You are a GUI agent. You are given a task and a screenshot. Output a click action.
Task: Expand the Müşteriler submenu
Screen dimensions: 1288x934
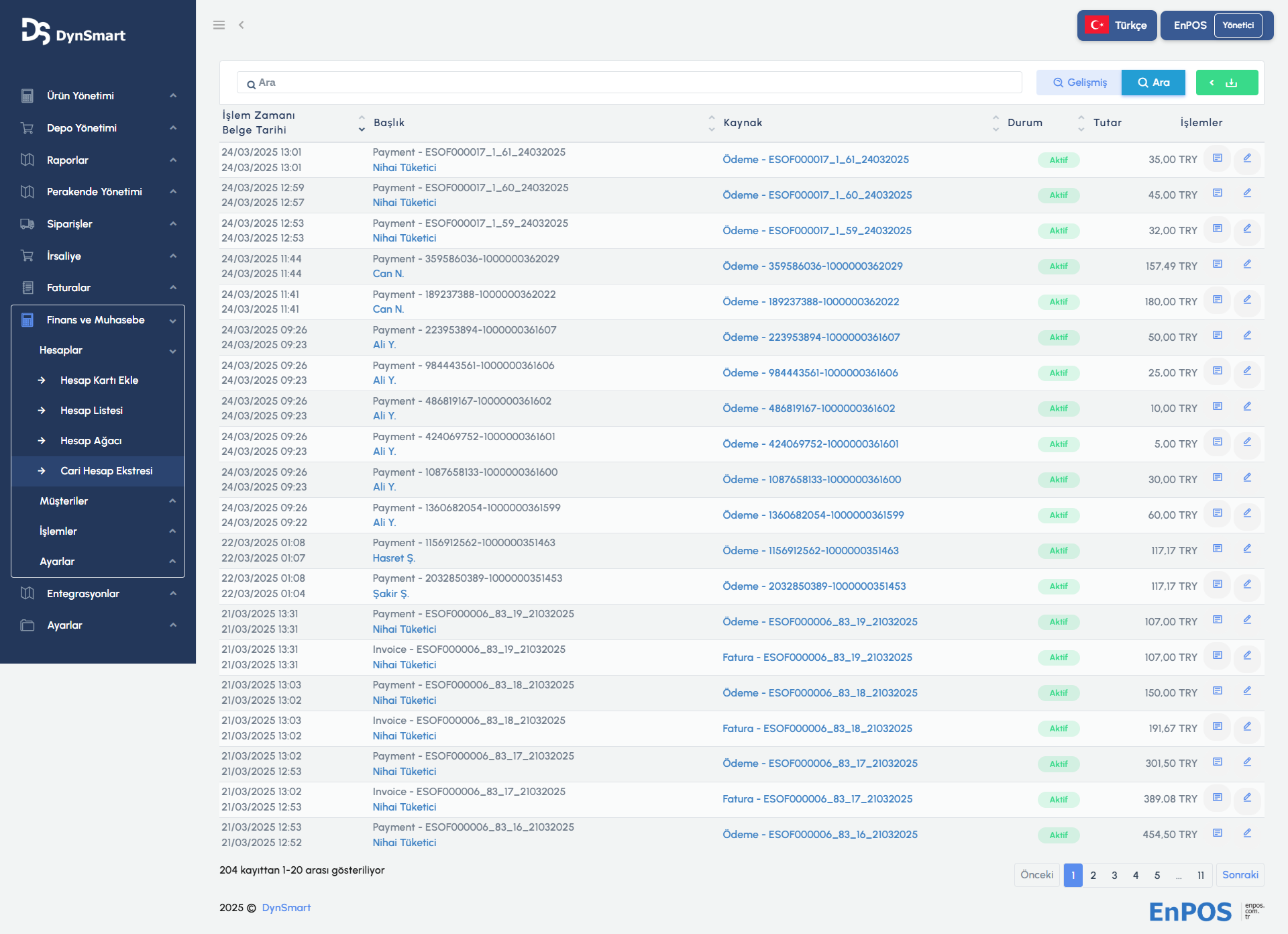coord(64,501)
